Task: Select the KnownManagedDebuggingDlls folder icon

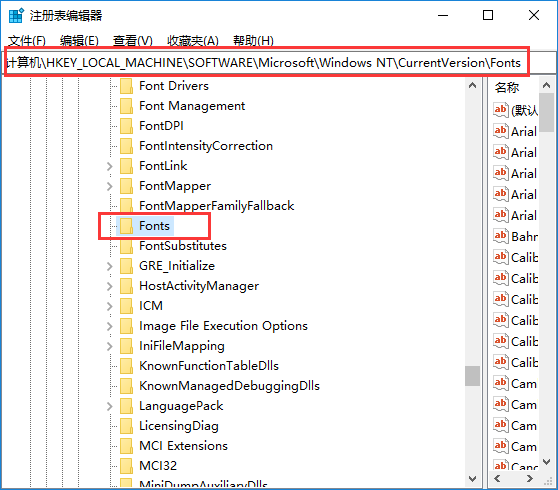Action: pos(126,386)
